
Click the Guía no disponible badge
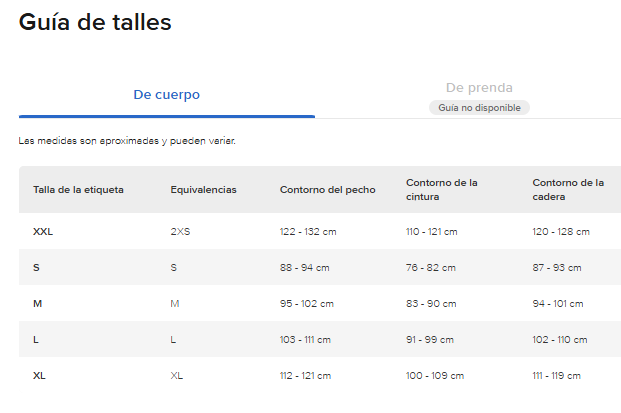479,108
